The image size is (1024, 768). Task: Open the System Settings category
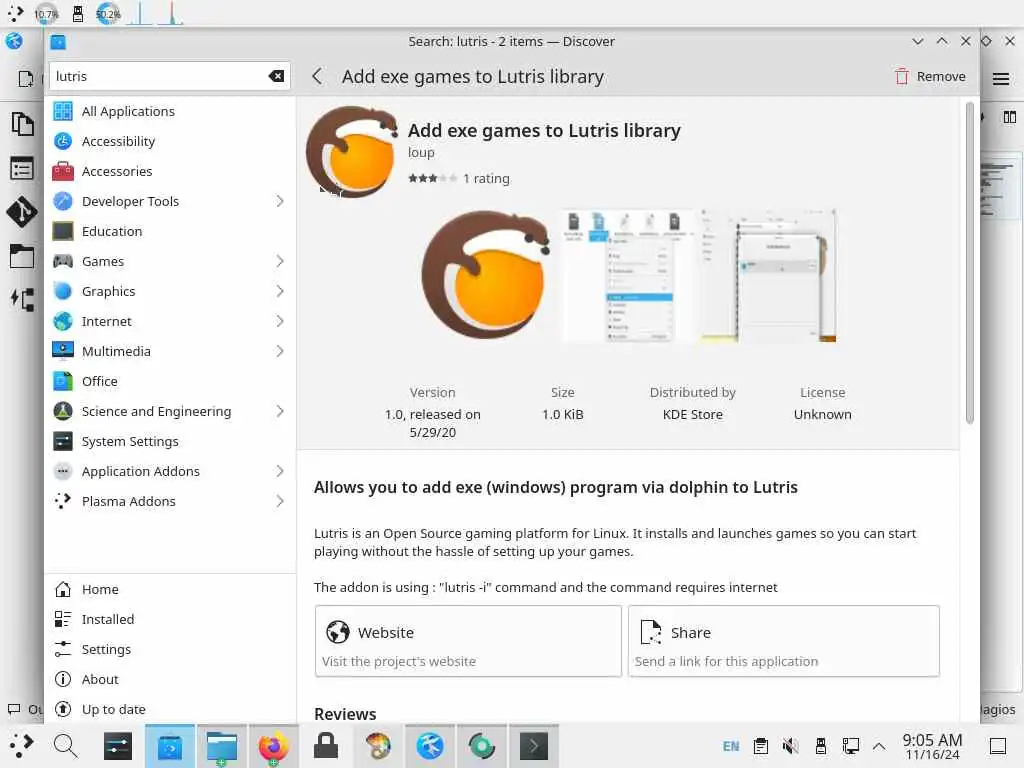(170, 441)
